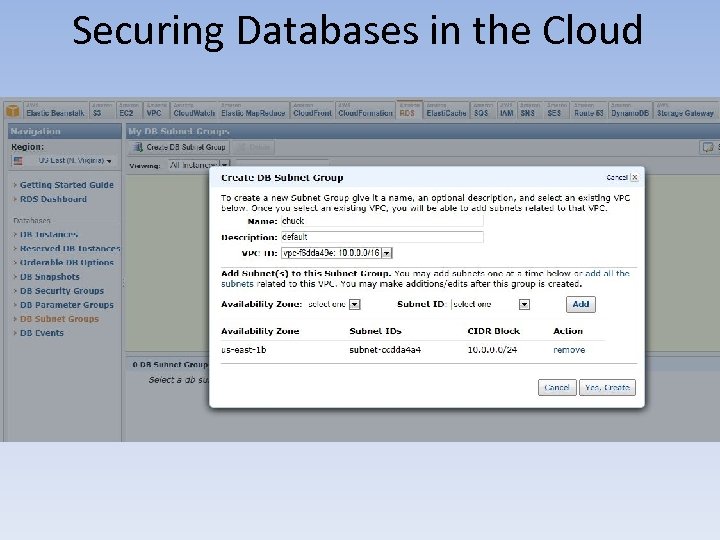Click the Yes, Create button
Screen dimensions: 720x540
coord(607,388)
